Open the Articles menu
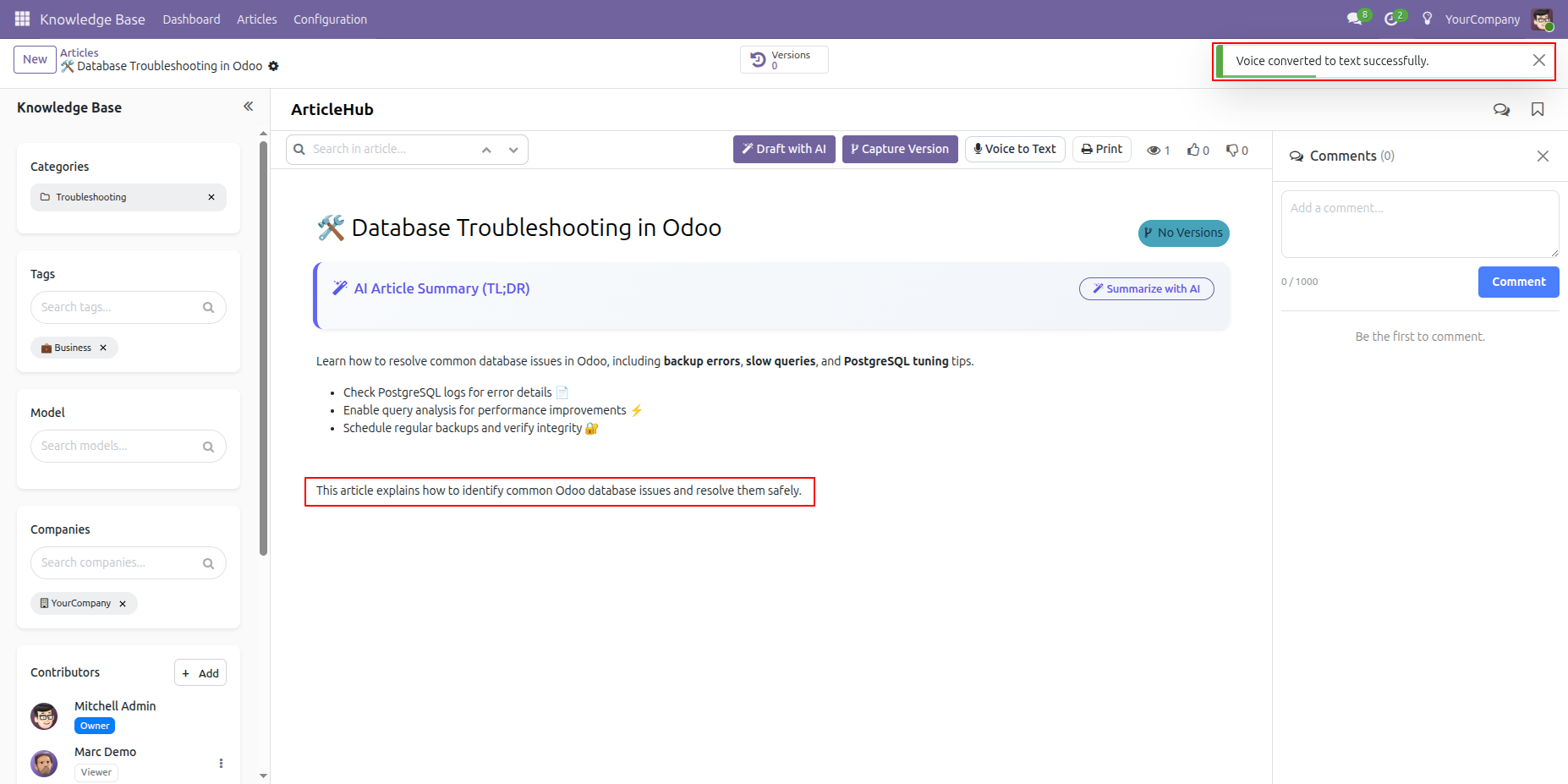The height and width of the screenshot is (784, 1568). point(257,19)
